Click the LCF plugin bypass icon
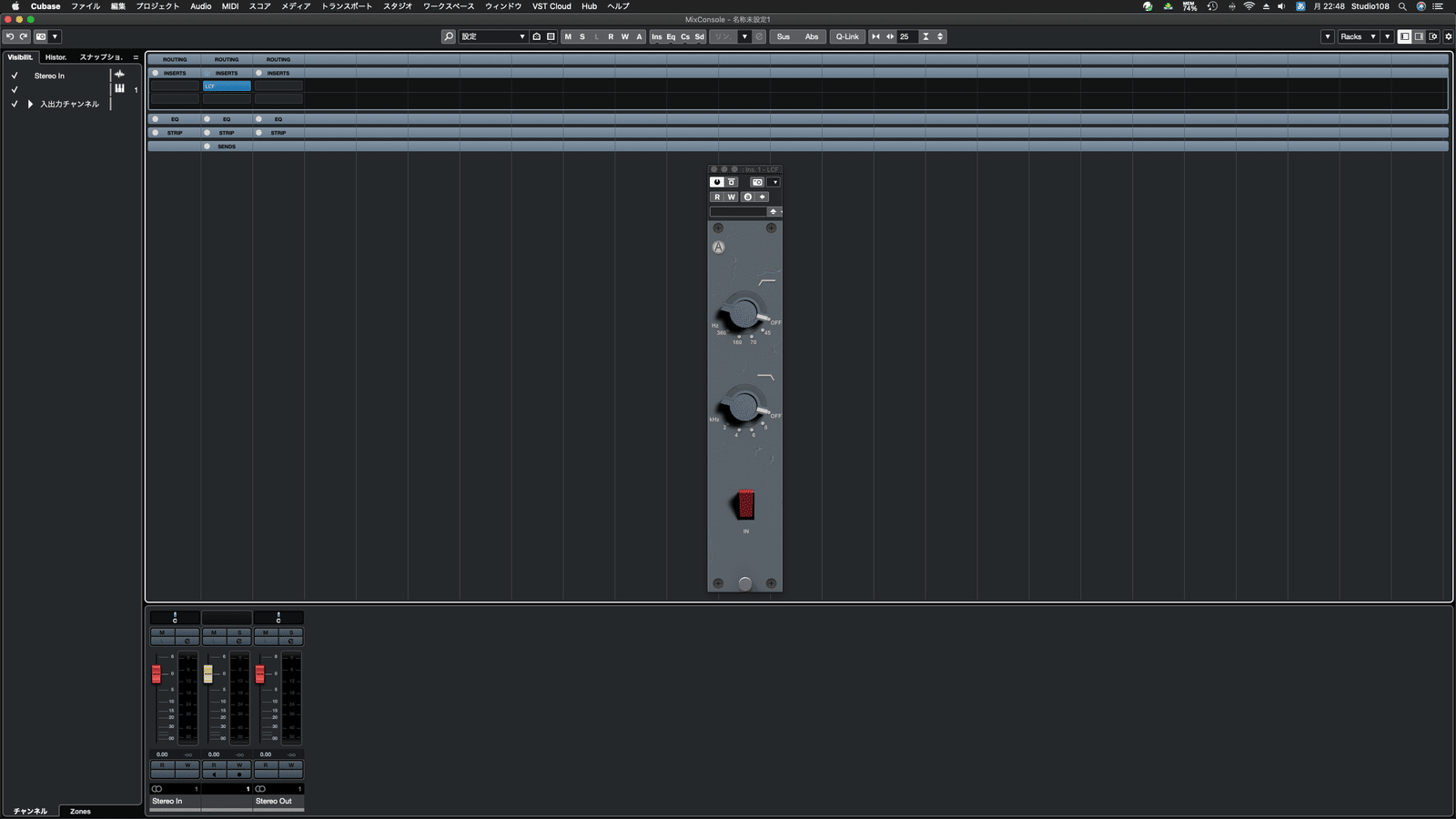Screen dimensions: 1456x819 [x=732, y=182]
